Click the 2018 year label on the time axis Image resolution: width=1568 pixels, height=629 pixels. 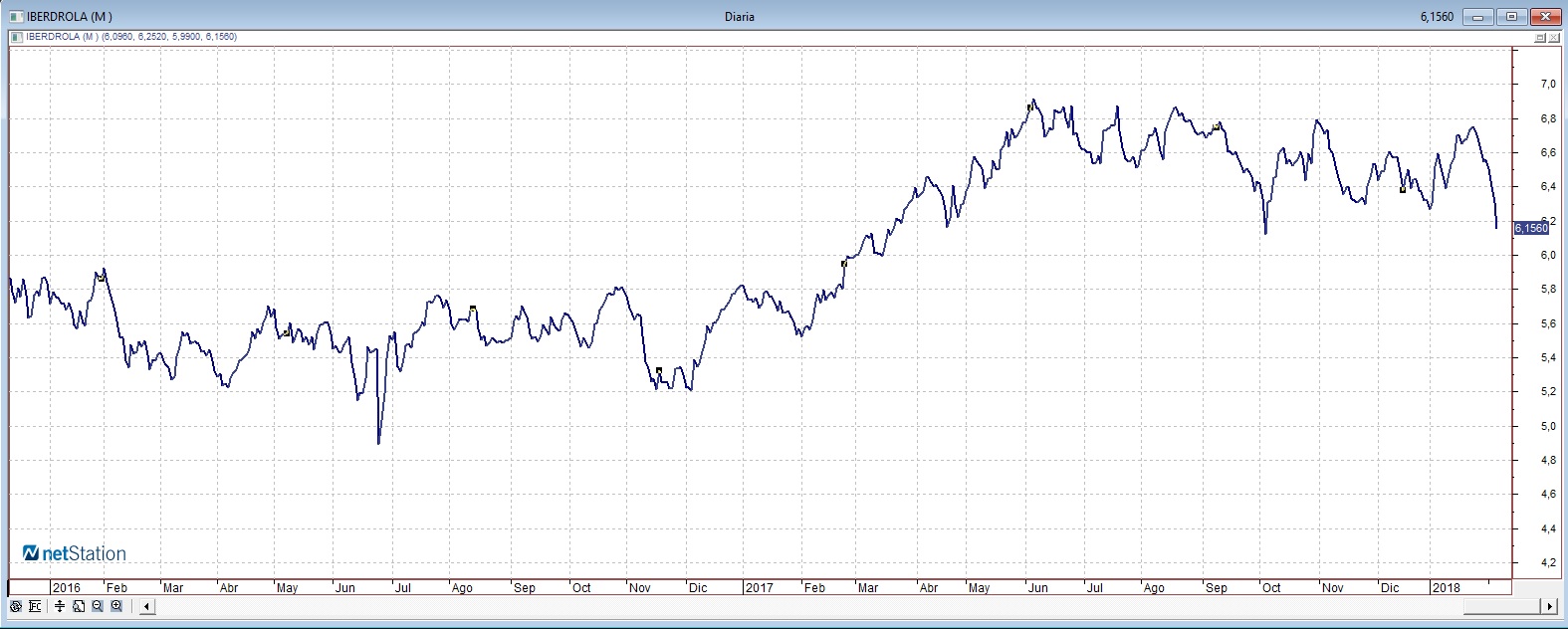click(1446, 588)
